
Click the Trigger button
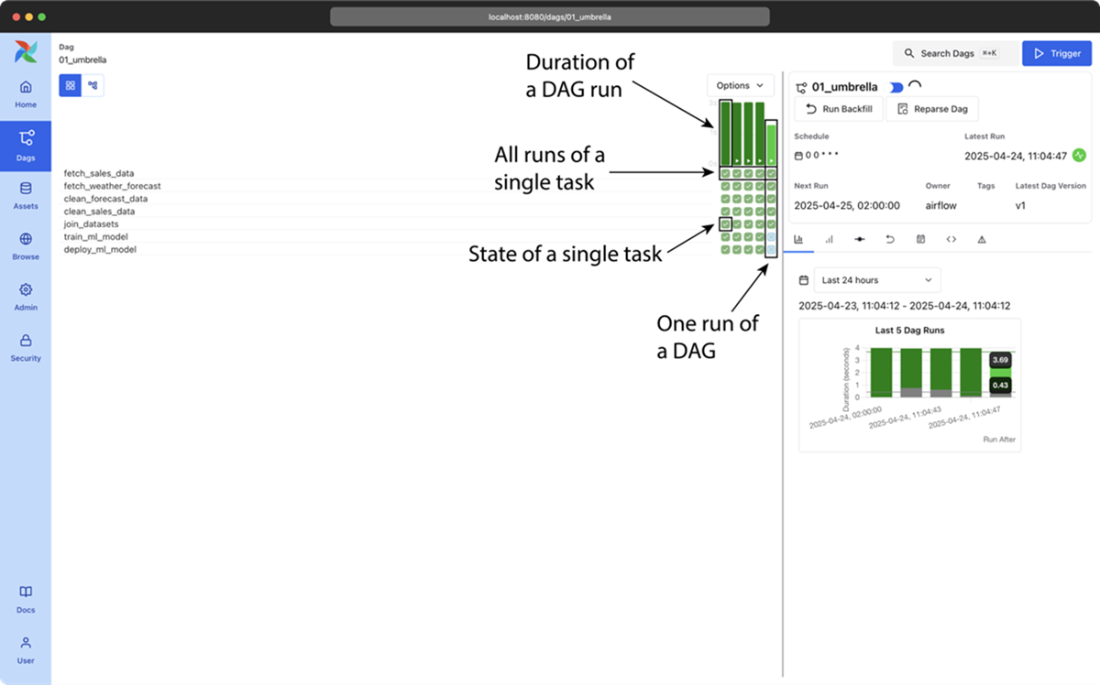point(1056,53)
